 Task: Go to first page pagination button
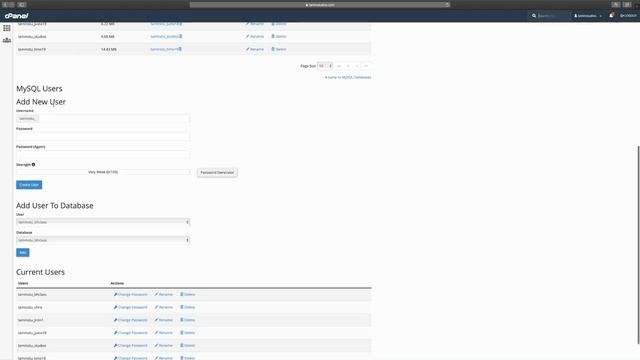pyautogui.click(x=339, y=66)
